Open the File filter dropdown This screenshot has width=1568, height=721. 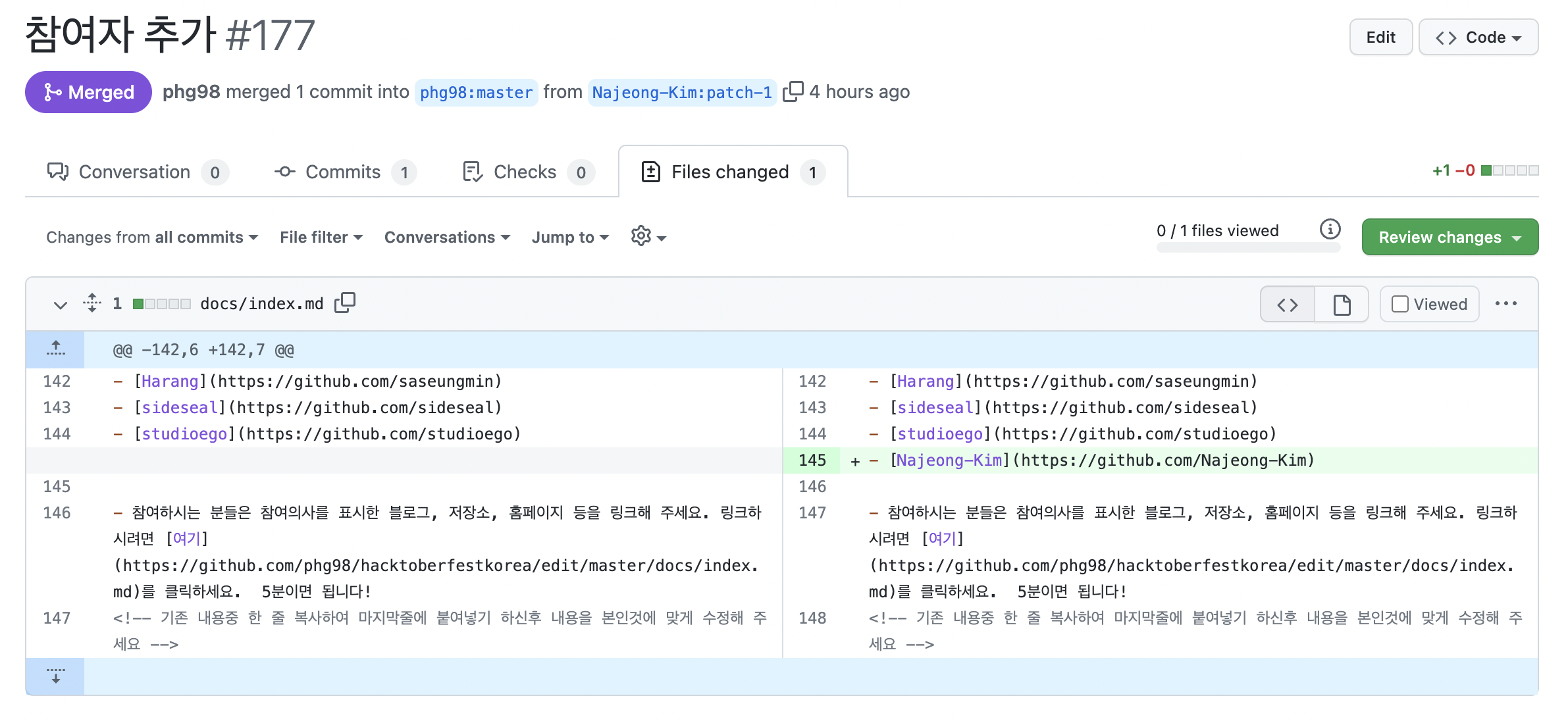coord(321,237)
